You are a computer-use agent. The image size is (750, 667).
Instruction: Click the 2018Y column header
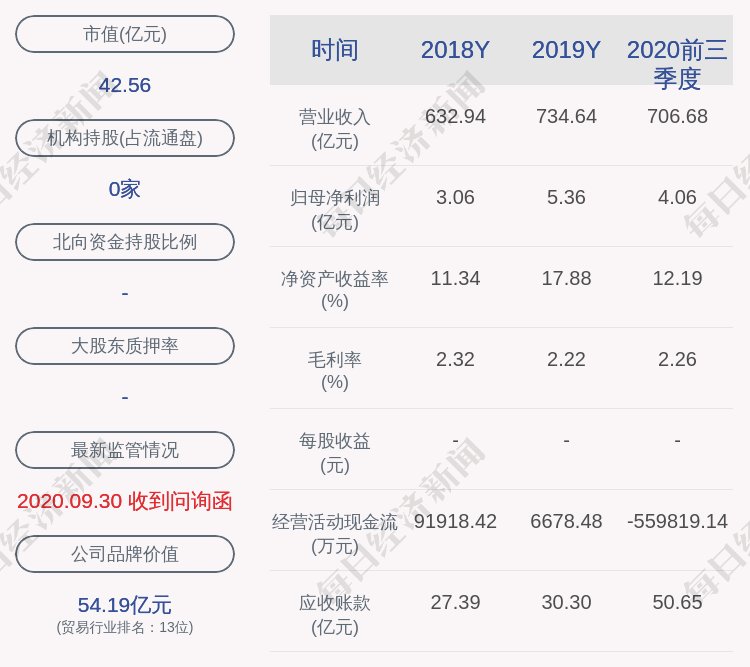pos(455,50)
